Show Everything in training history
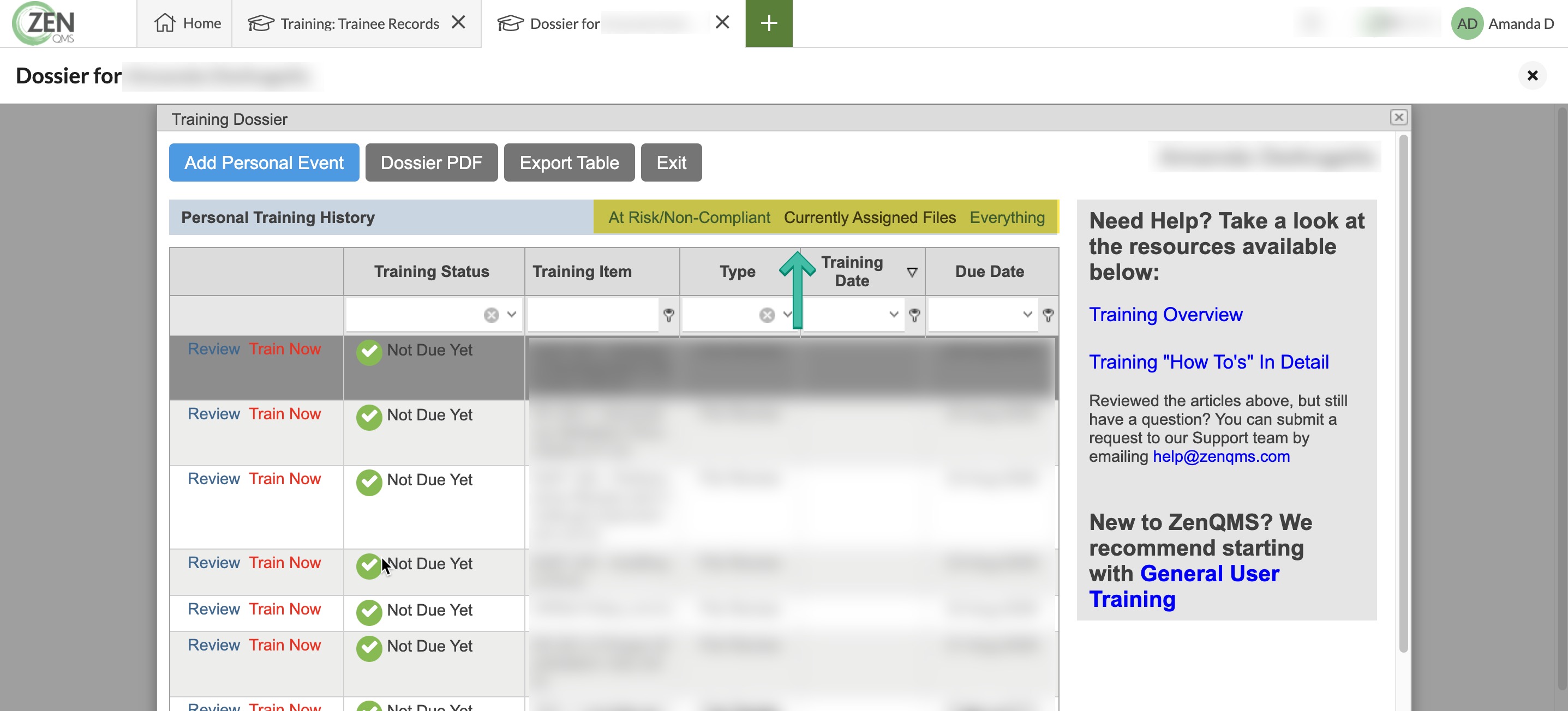1568x711 pixels. coord(1007,217)
